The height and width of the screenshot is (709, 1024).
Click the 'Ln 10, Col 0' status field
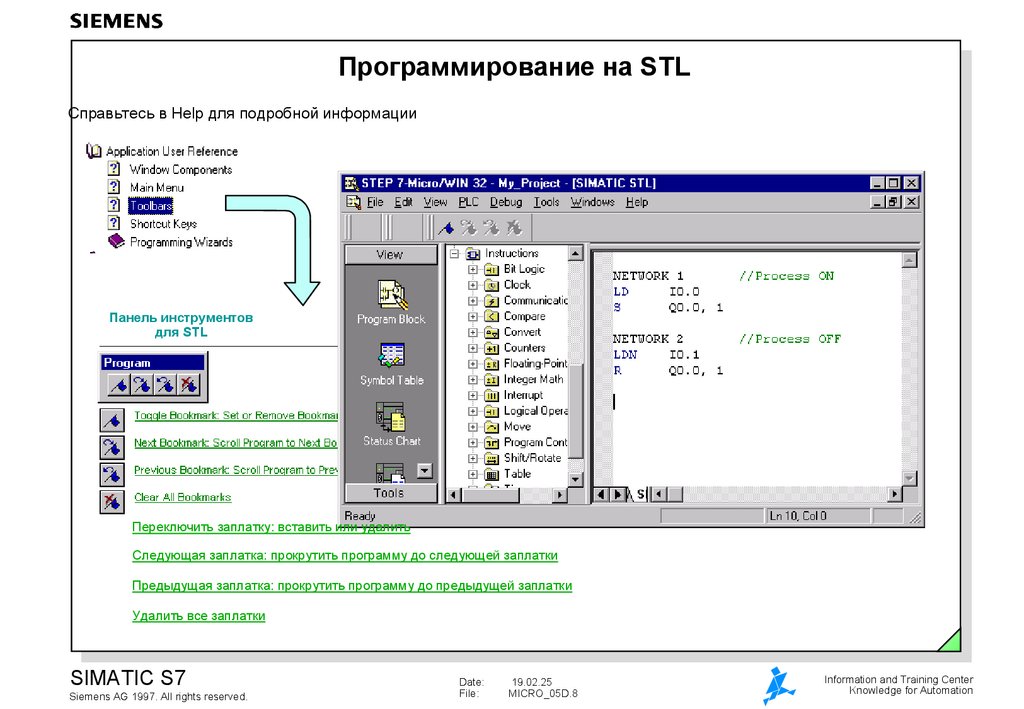[x=818, y=516]
